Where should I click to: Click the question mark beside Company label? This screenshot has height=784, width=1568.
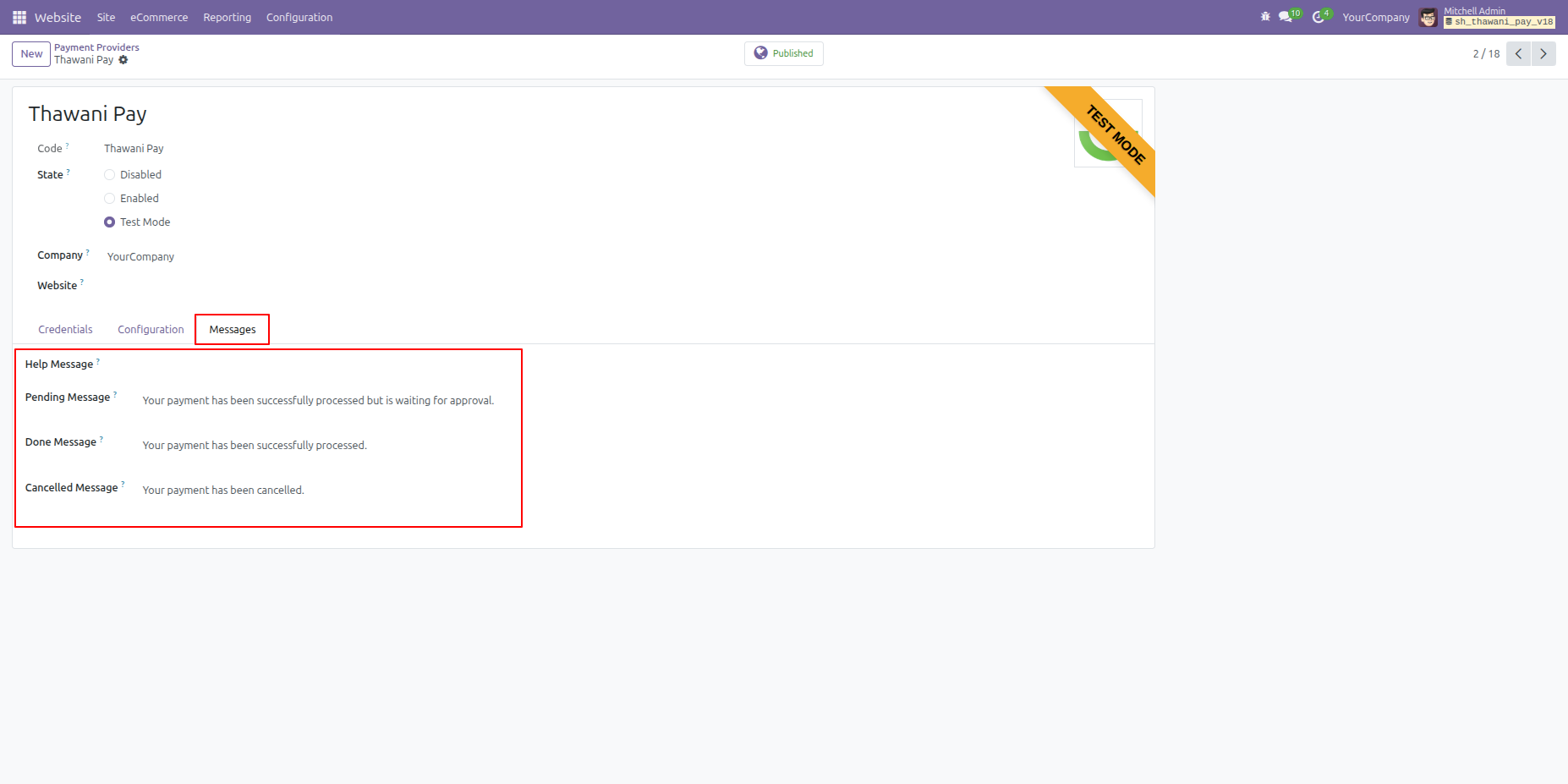88,252
